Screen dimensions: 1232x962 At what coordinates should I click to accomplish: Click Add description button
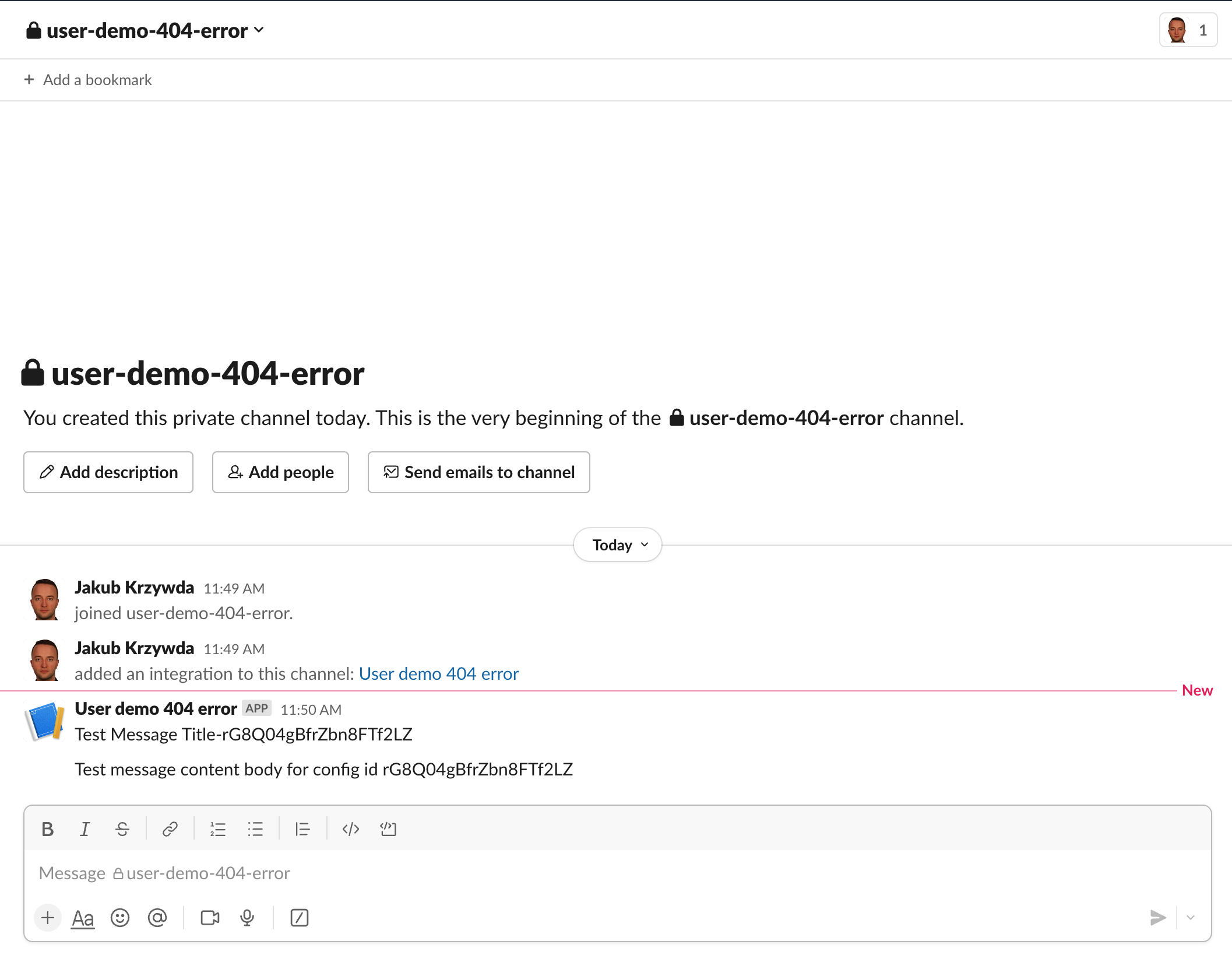108,472
